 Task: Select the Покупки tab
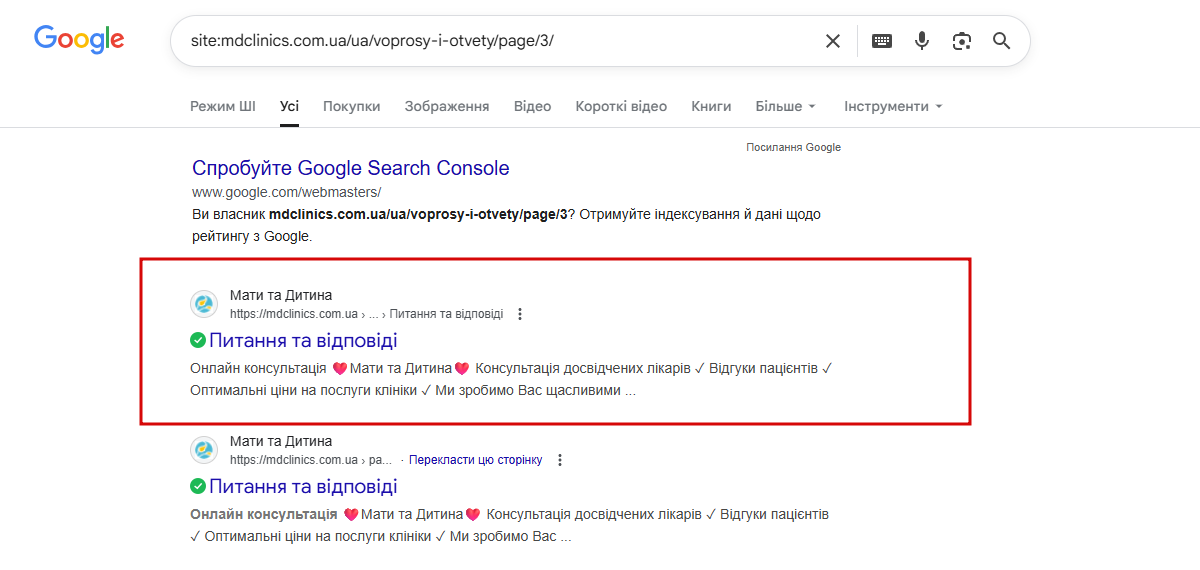[x=351, y=106]
